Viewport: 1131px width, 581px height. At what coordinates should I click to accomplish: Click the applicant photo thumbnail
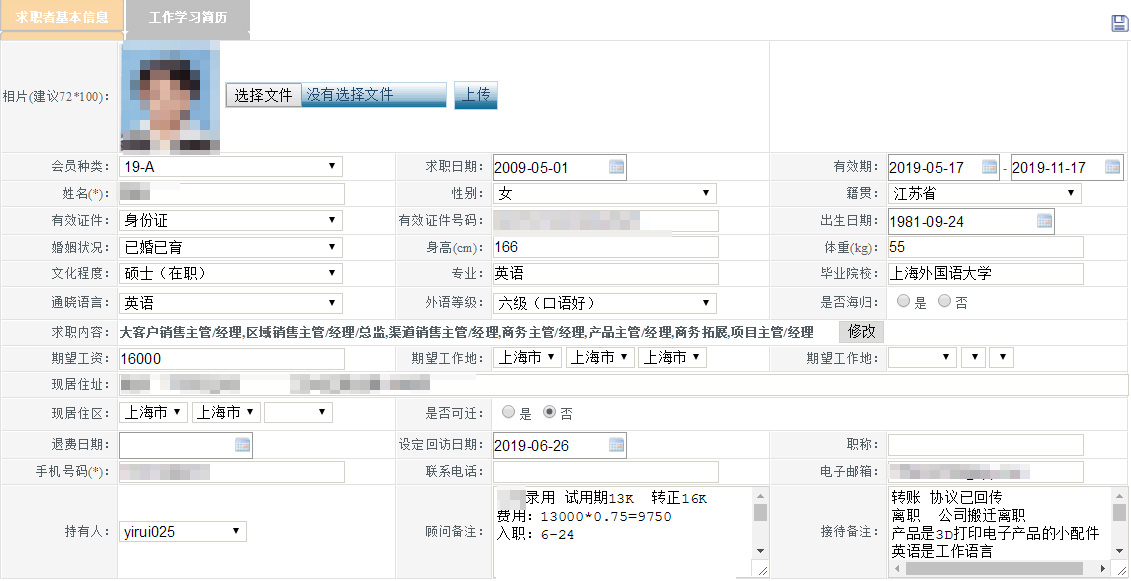pyautogui.click(x=170, y=97)
